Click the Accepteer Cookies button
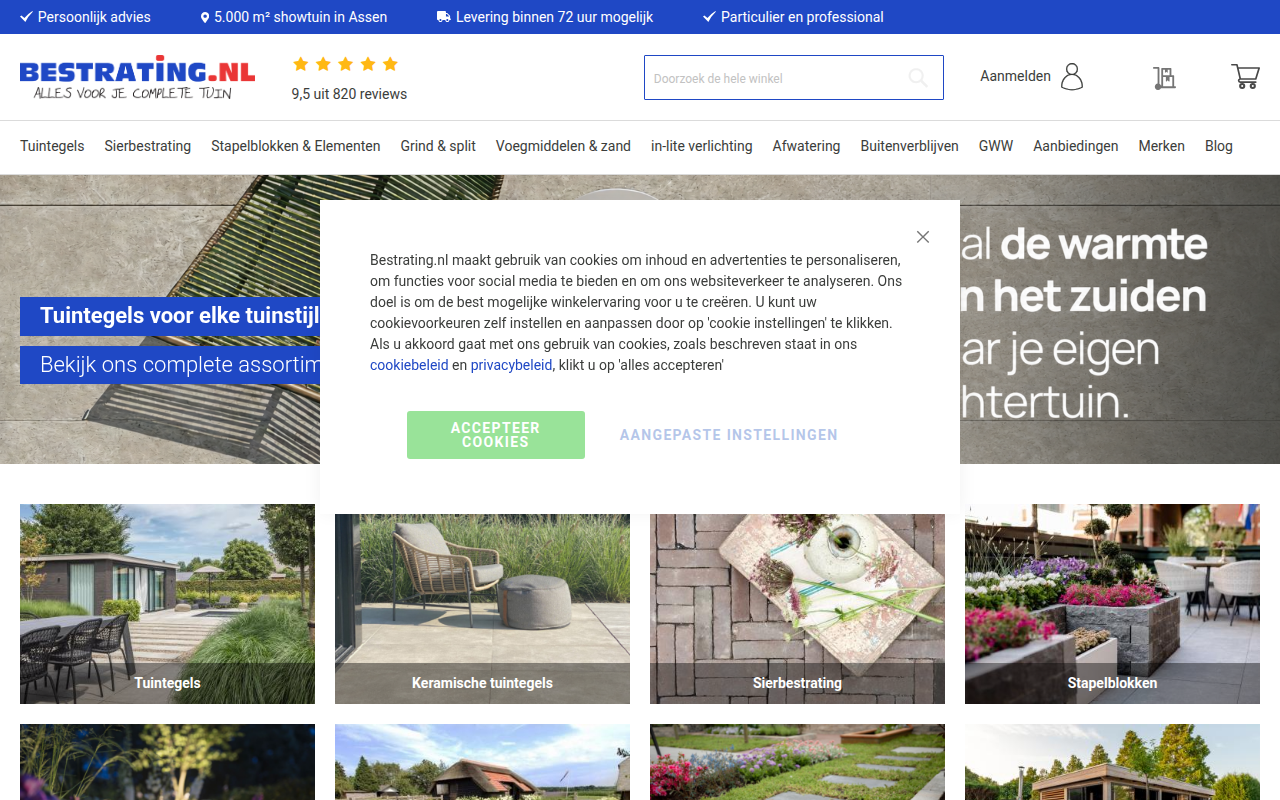 (x=496, y=435)
